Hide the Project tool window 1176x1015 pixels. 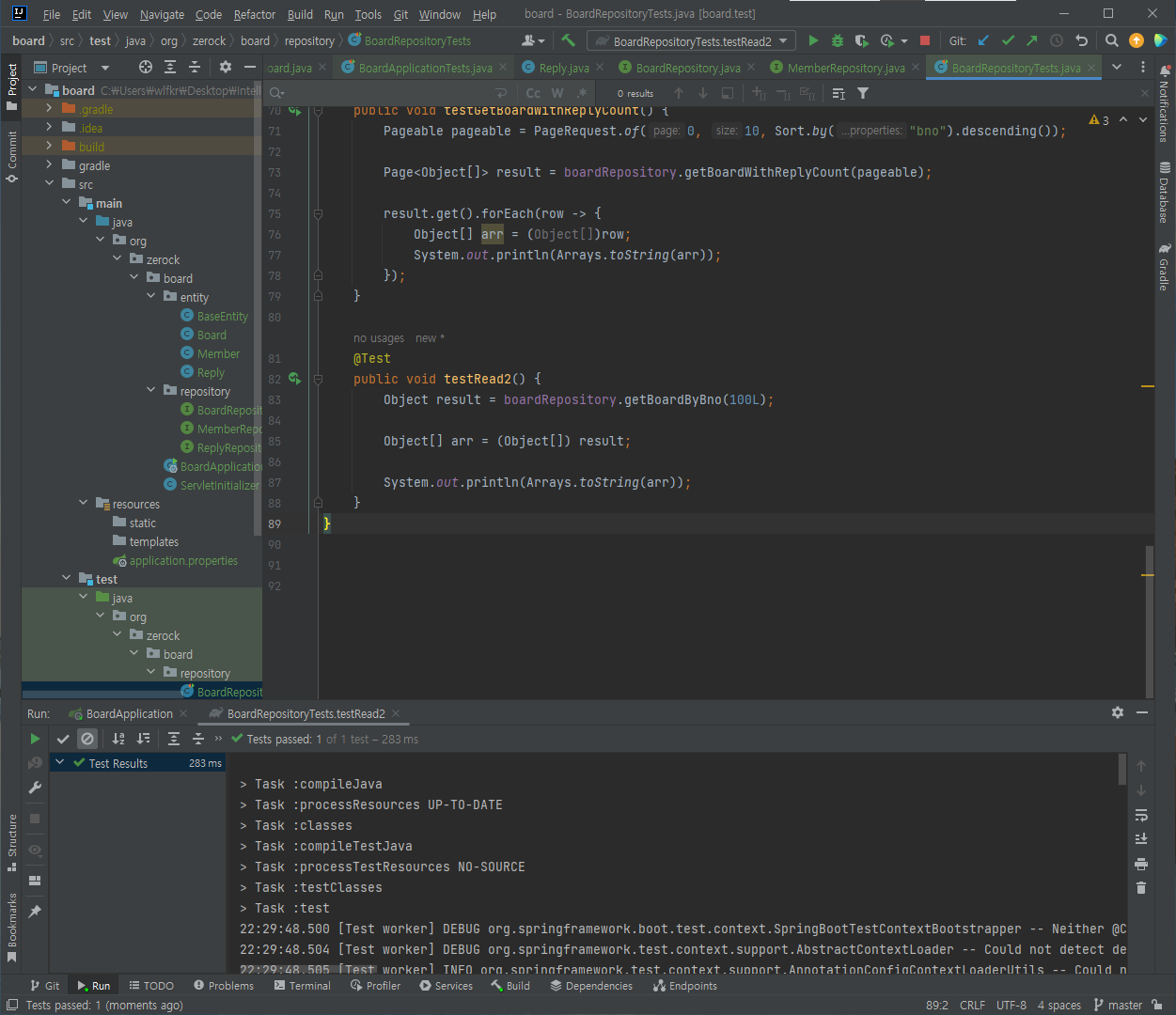(x=249, y=67)
